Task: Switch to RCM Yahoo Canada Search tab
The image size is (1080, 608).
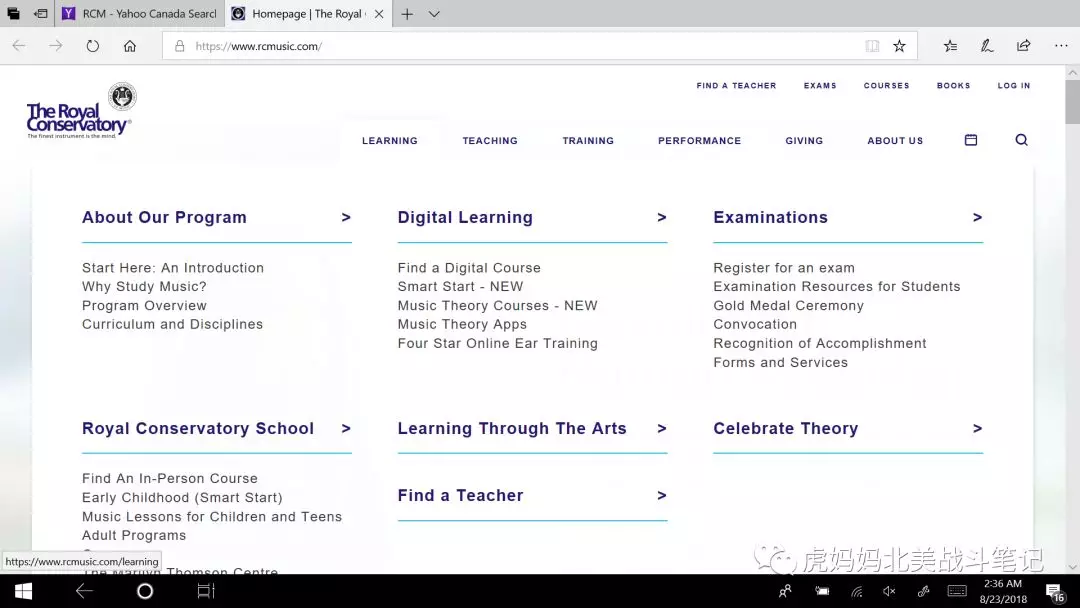Action: [x=140, y=14]
